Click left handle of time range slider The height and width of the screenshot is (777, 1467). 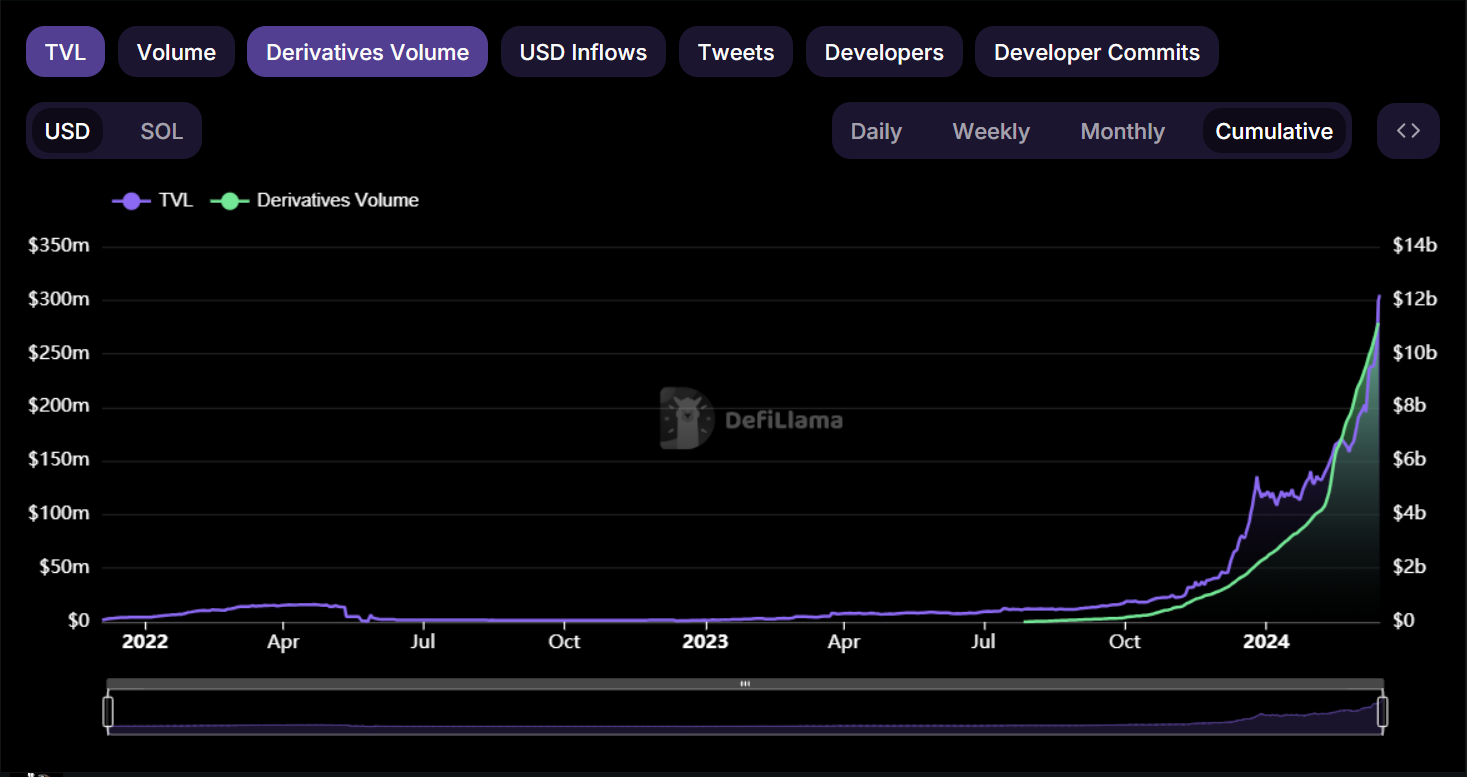coord(108,712)
